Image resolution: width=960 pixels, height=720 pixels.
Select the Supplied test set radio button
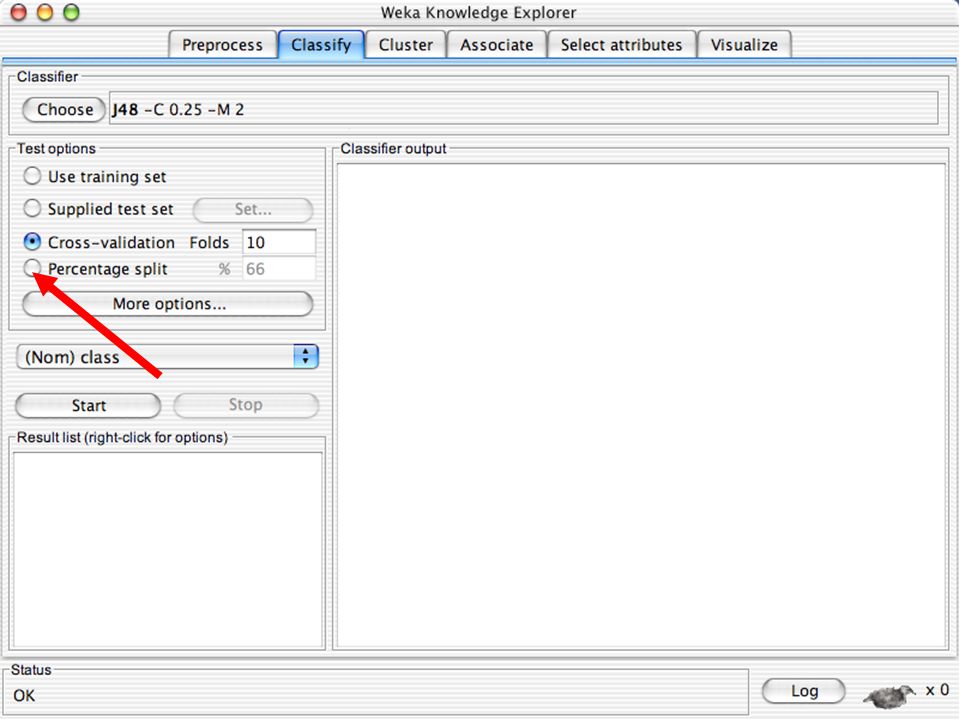point(32,209)
